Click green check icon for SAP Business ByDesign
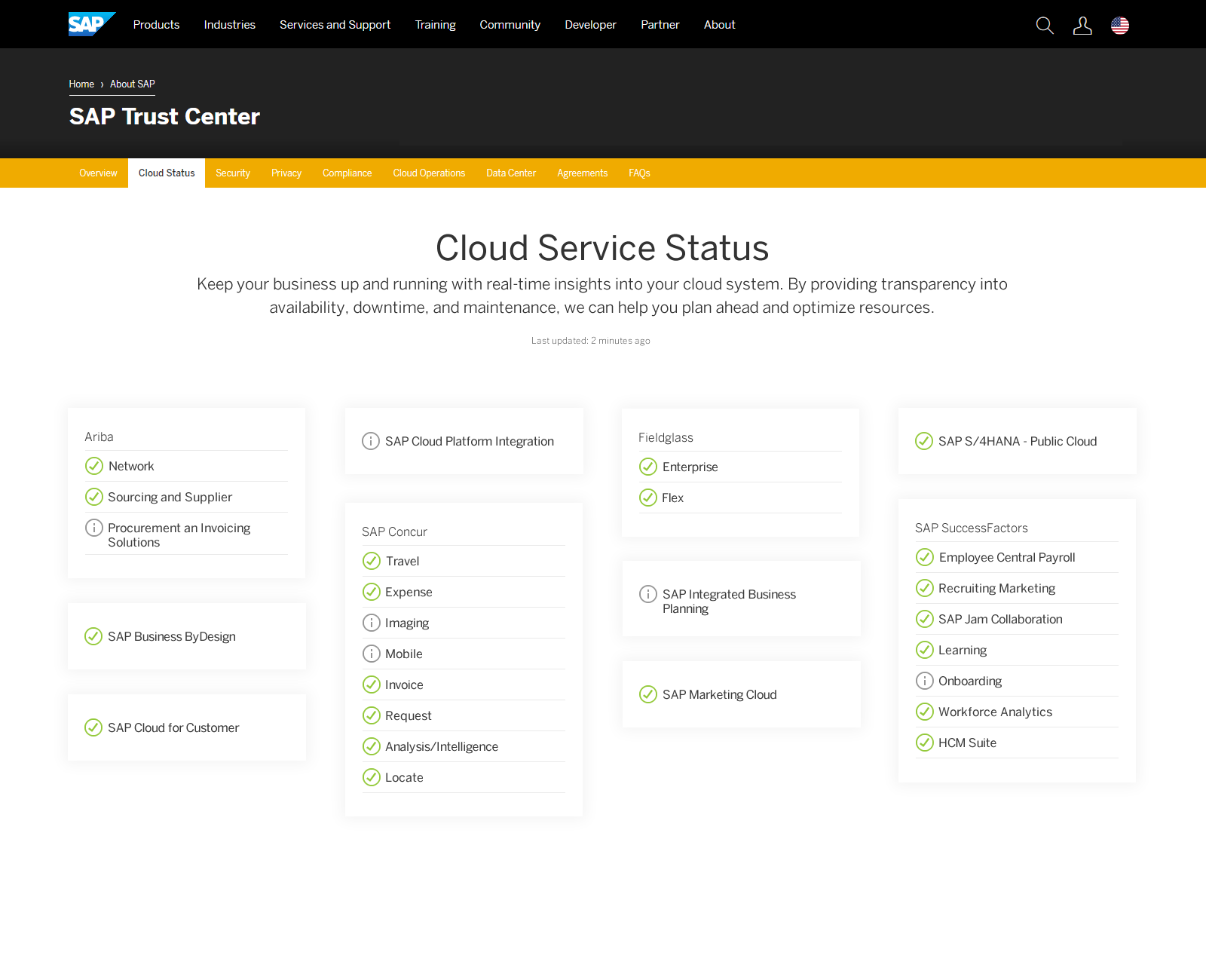This screenshot has height=980, width=1206. click(93, 636)
